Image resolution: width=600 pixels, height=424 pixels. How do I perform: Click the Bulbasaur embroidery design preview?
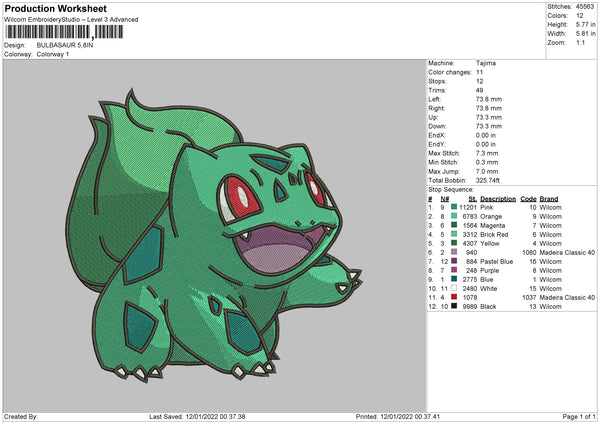pos(214,235)
